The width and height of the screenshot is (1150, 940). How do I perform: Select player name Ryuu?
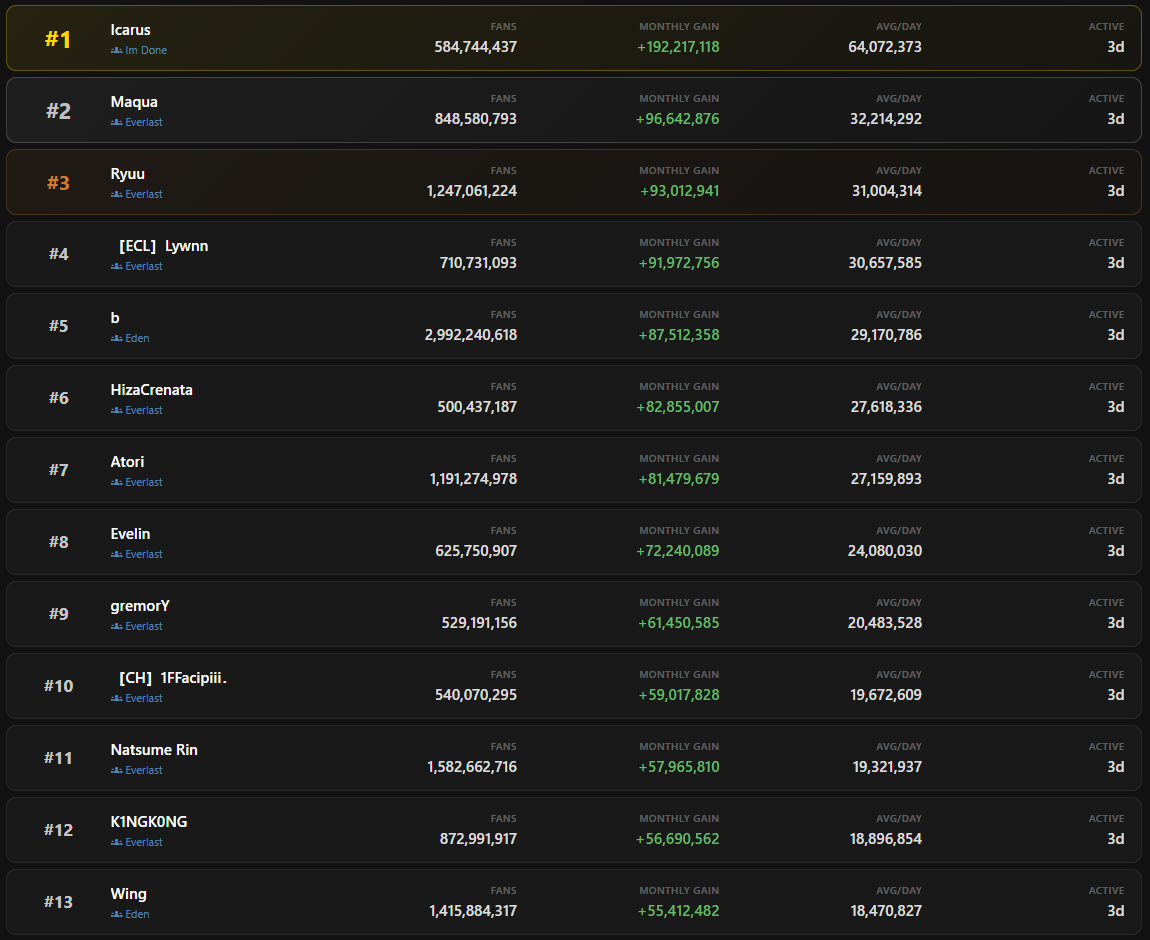tap(128, 174)
